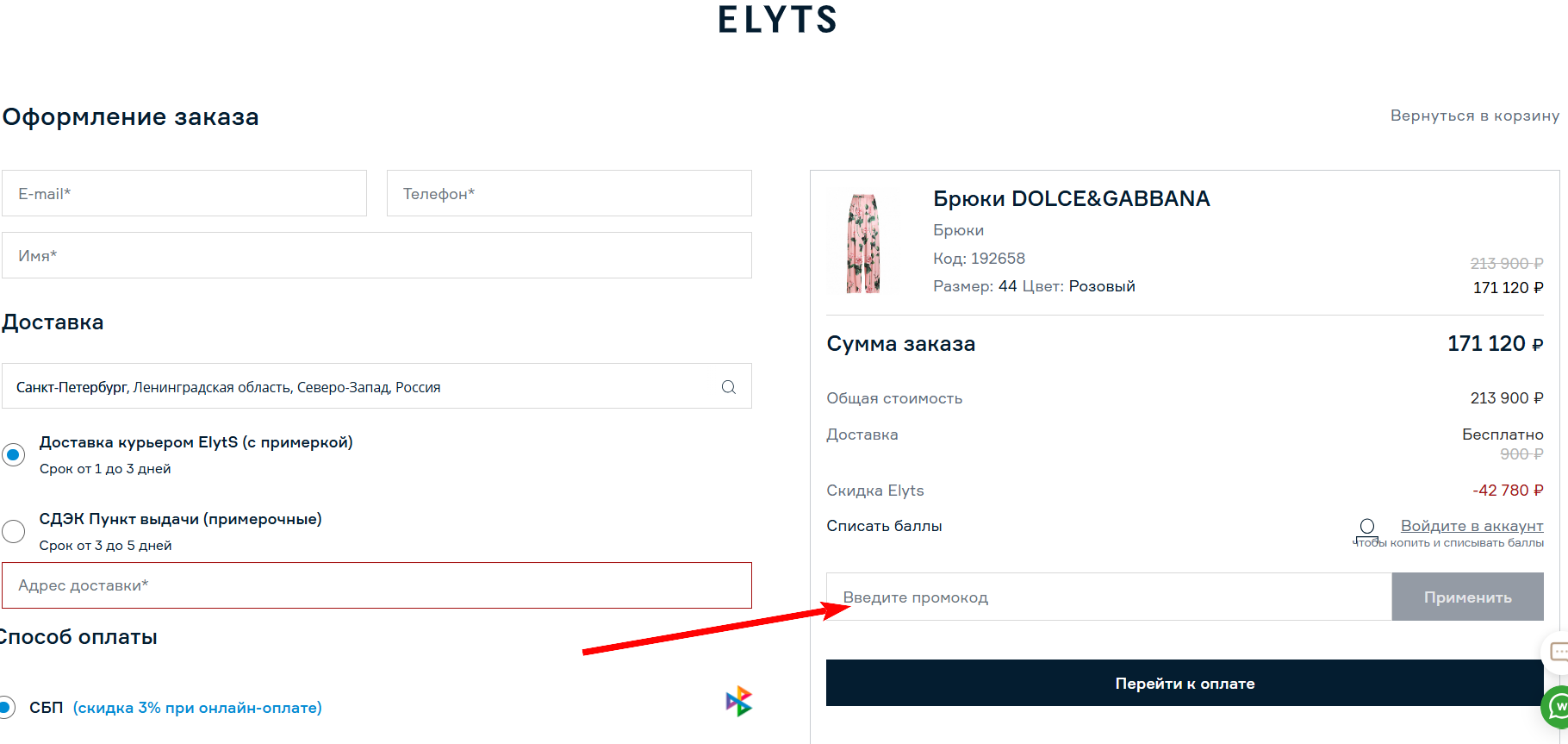The height and width of the screenshot is (744, 1568).
Task: Click the Перейти к оплате button
Action: tap(1185, 683)
